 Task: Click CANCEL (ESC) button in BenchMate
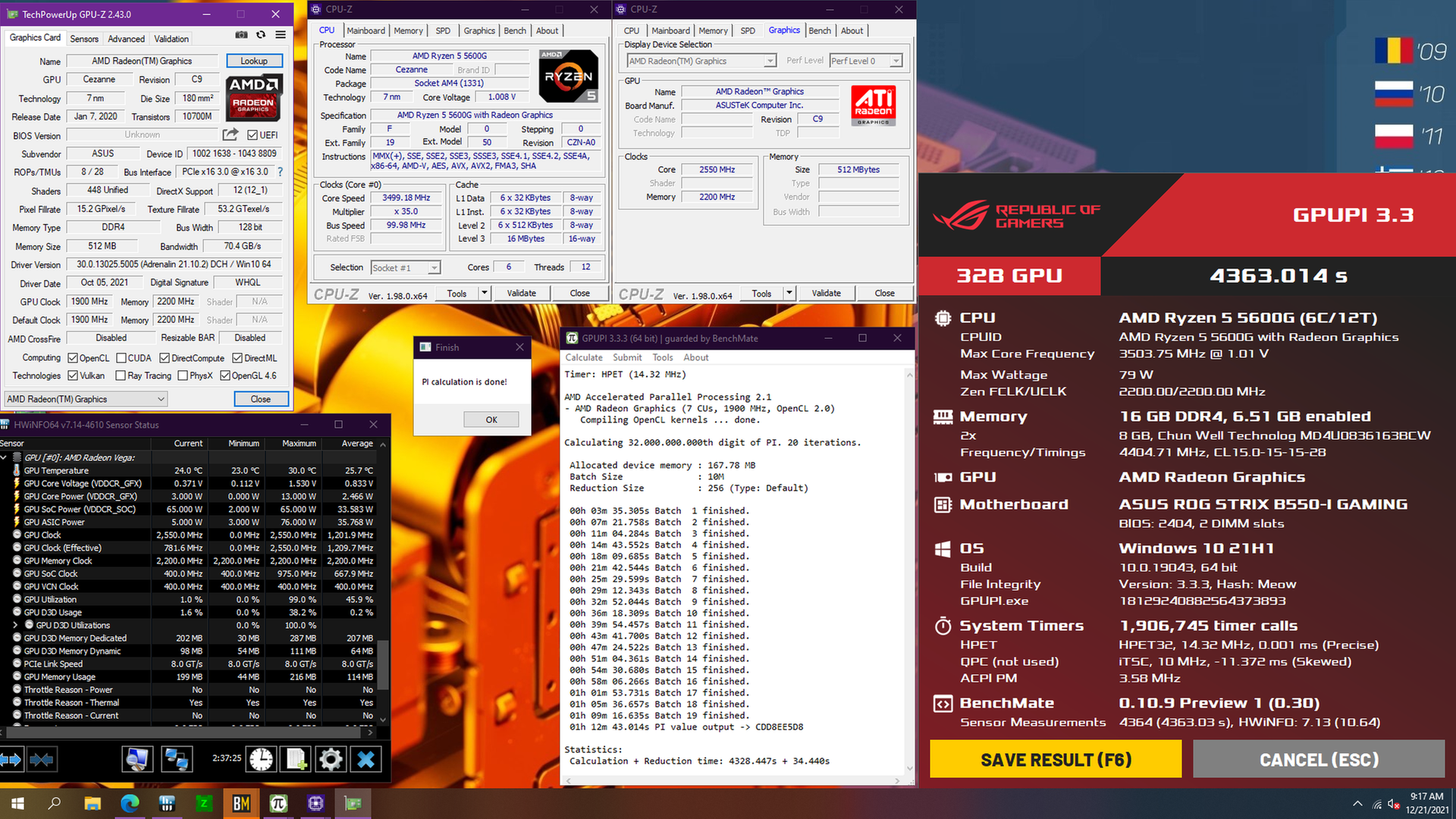1319,759
